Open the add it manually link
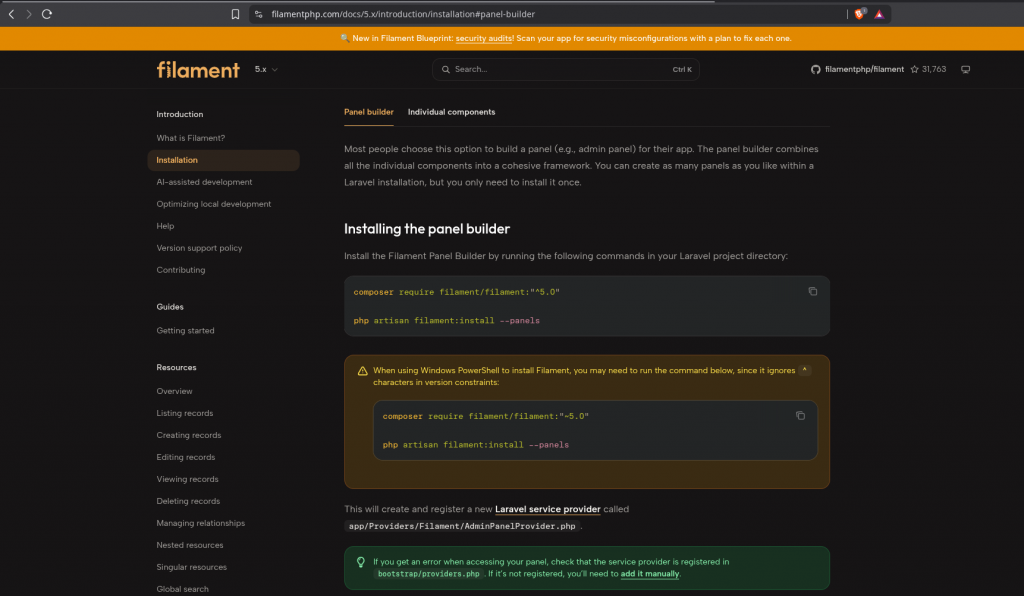1024x596 pixels. pos(650,574)
